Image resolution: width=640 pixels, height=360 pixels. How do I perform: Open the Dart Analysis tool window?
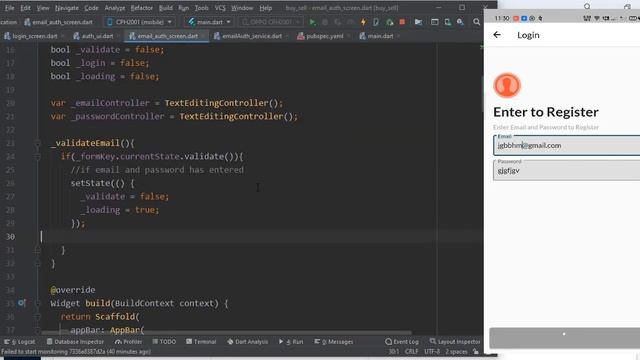pos(247,342)
